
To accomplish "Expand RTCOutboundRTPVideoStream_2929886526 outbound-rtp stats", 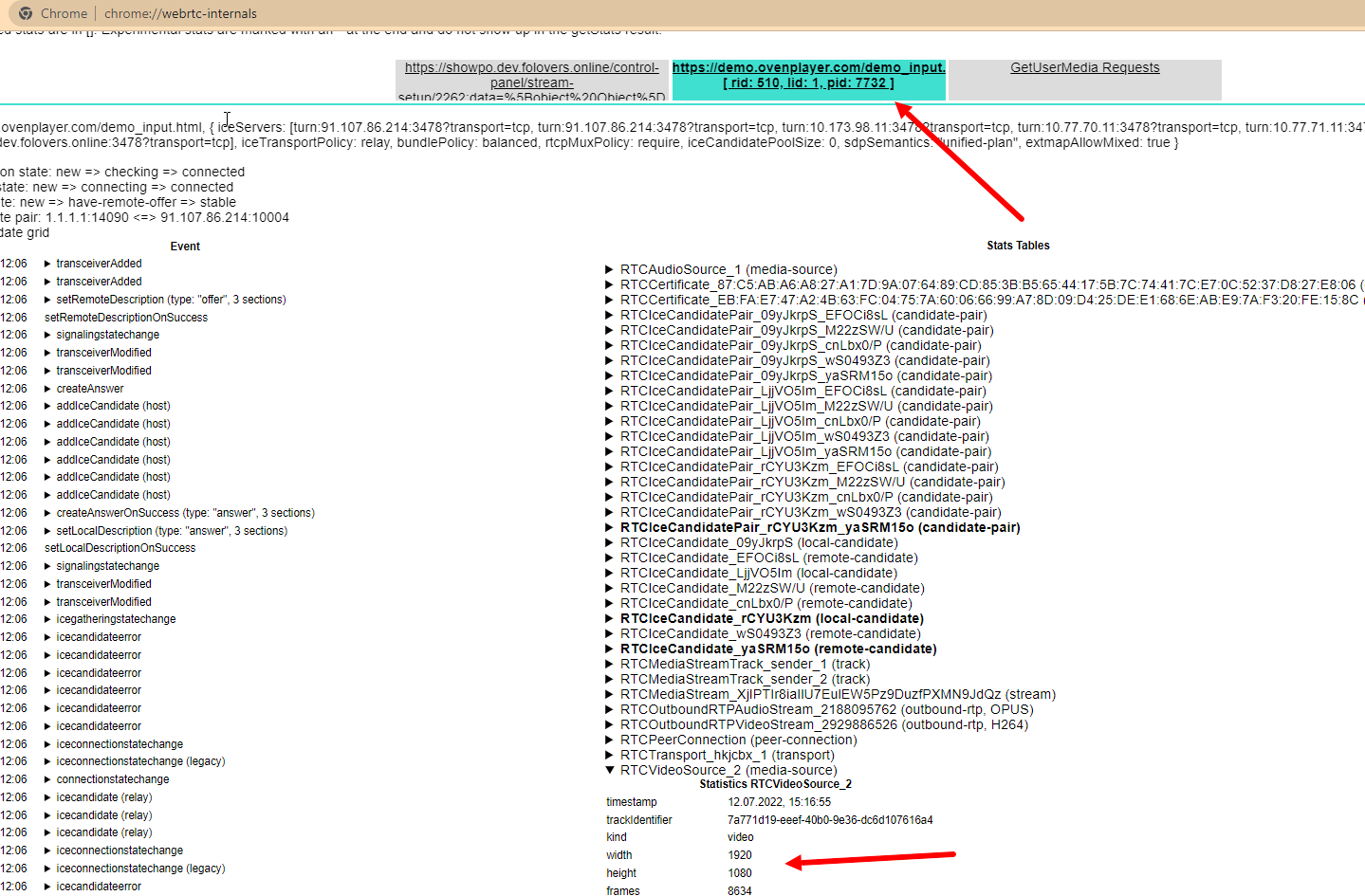I will (x=611, y=723).
